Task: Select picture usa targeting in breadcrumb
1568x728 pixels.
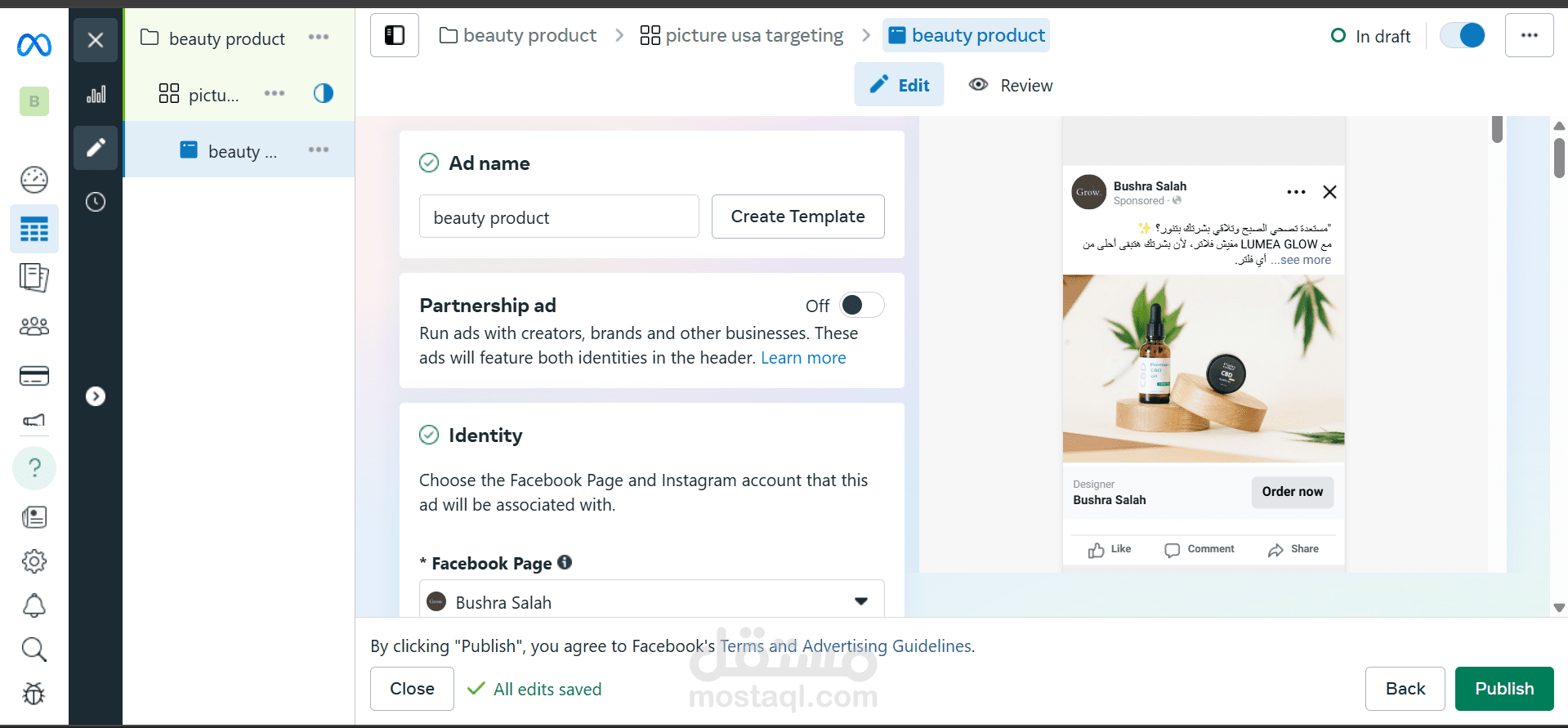Action: coord(742,35)
